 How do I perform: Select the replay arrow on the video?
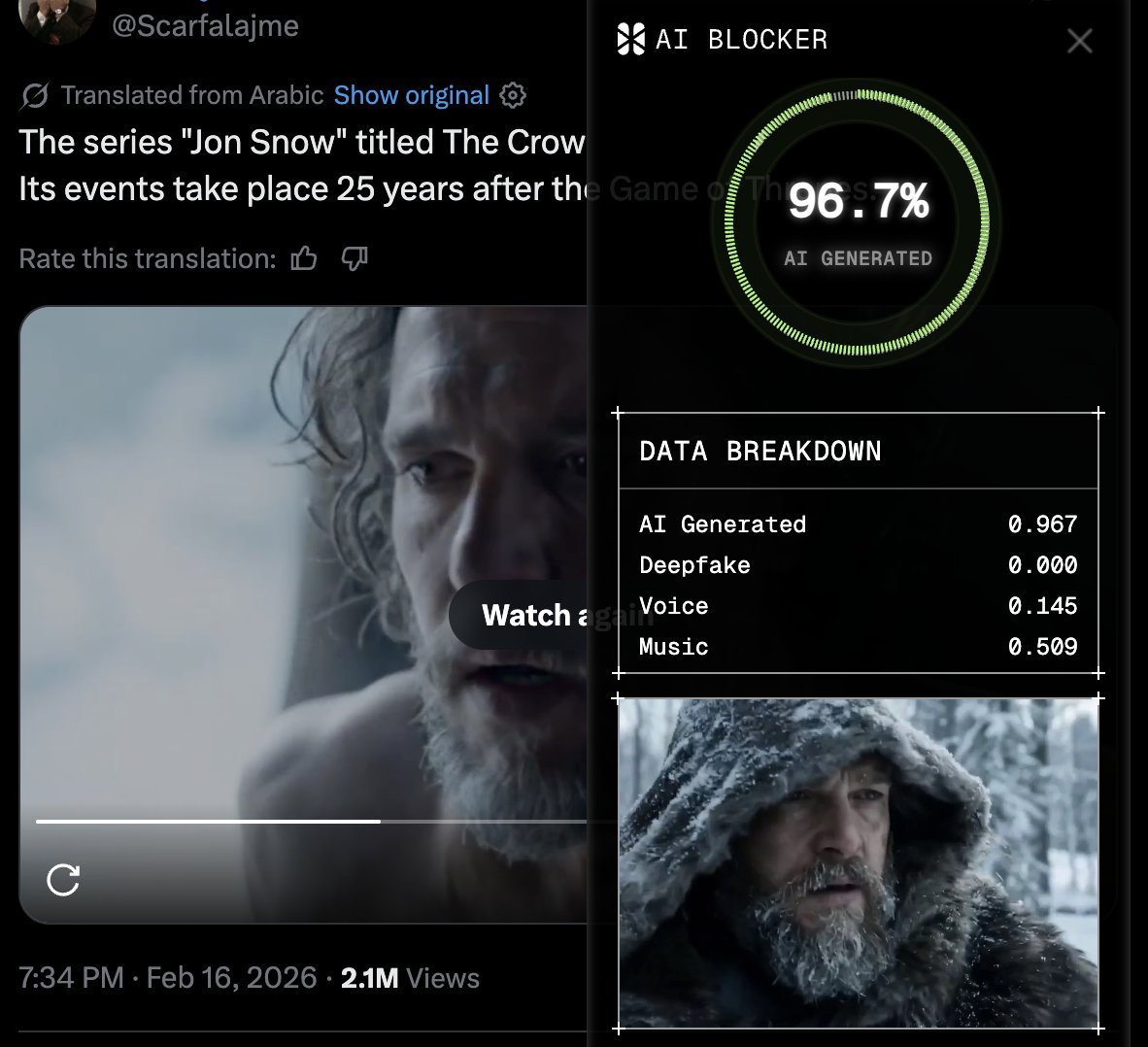[x=62, y=882]
